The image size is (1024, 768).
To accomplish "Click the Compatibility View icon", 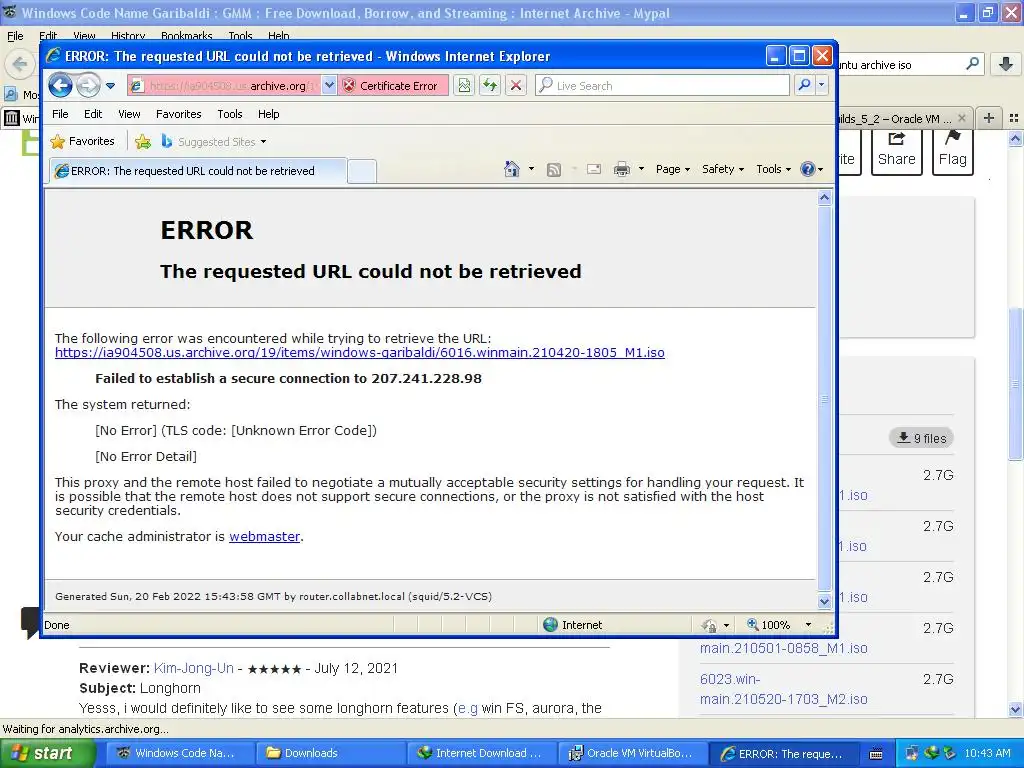I will point(464,86).
